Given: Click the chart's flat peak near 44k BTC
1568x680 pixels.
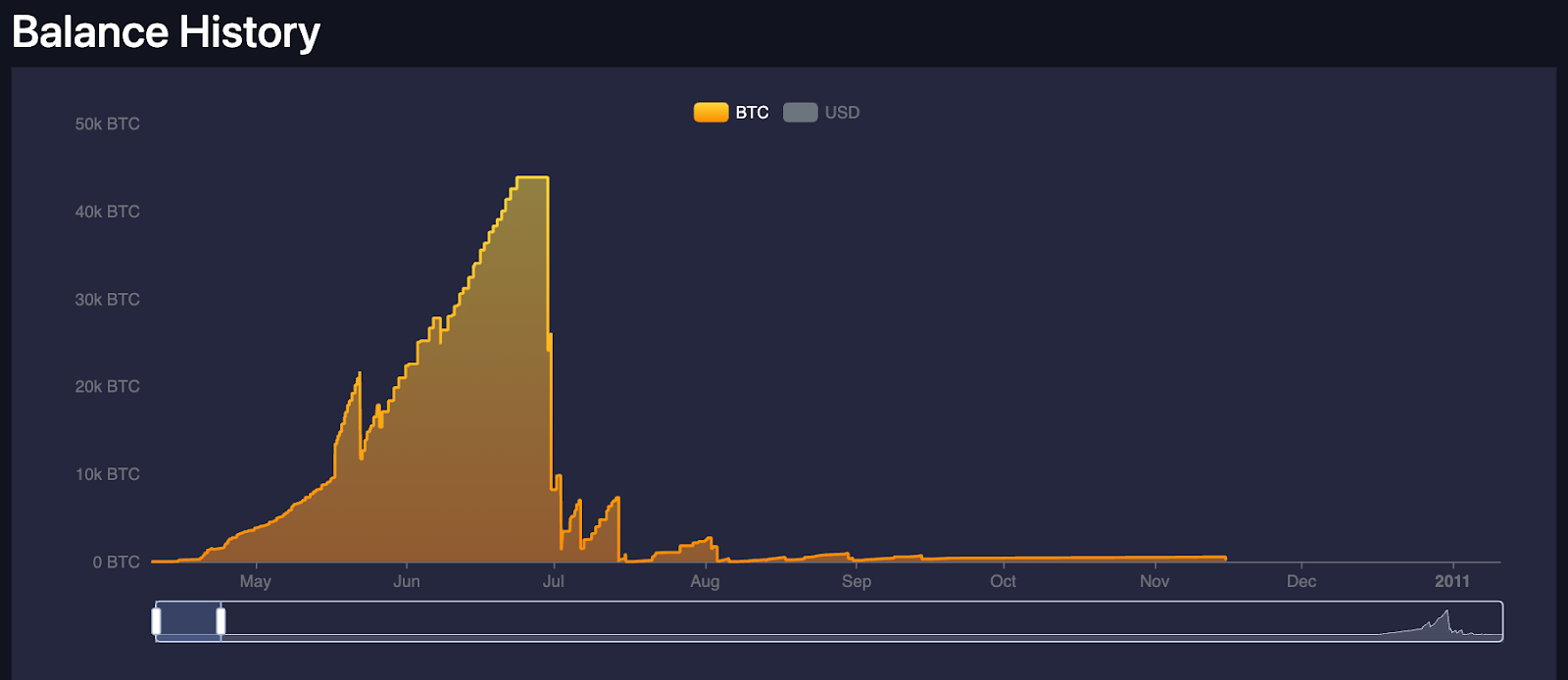Looking at the screenshot, I should [x=532, y=177].
